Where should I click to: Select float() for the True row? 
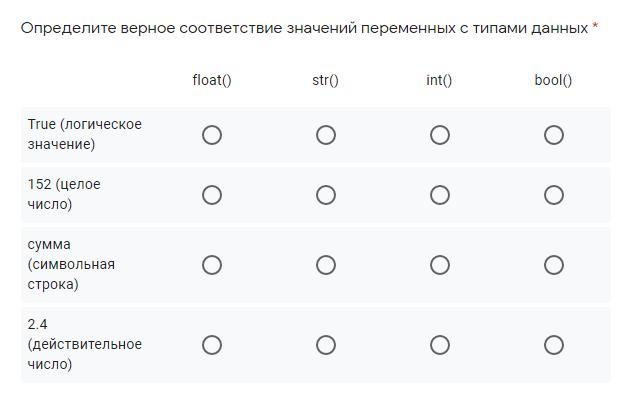tap(212, 135)
